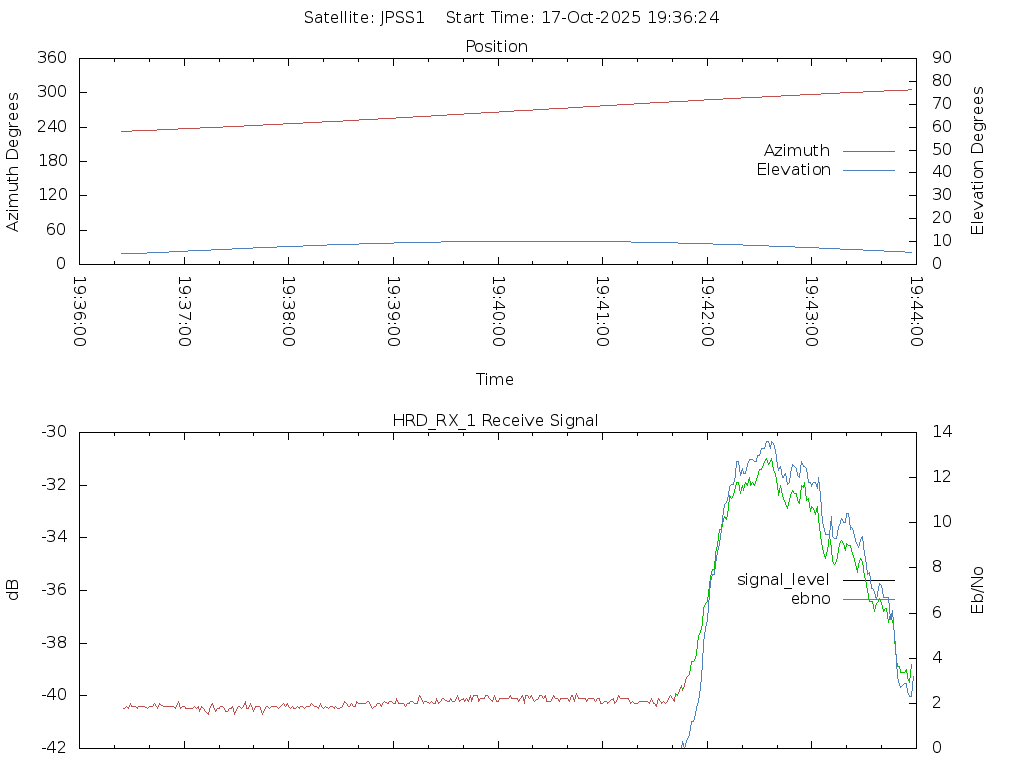Click the Azimuth legend label

pos(796,151)
